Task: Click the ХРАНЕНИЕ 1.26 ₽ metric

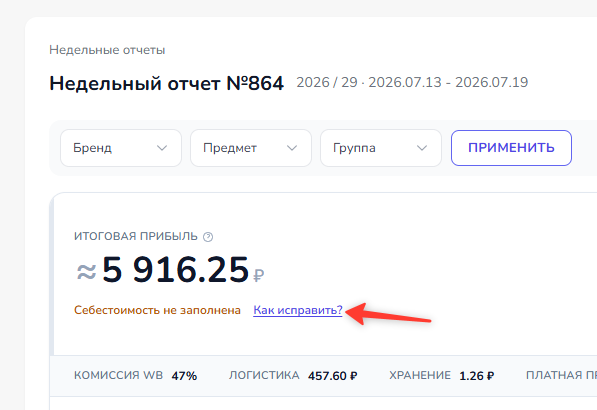Action: [x=442, y=376]
